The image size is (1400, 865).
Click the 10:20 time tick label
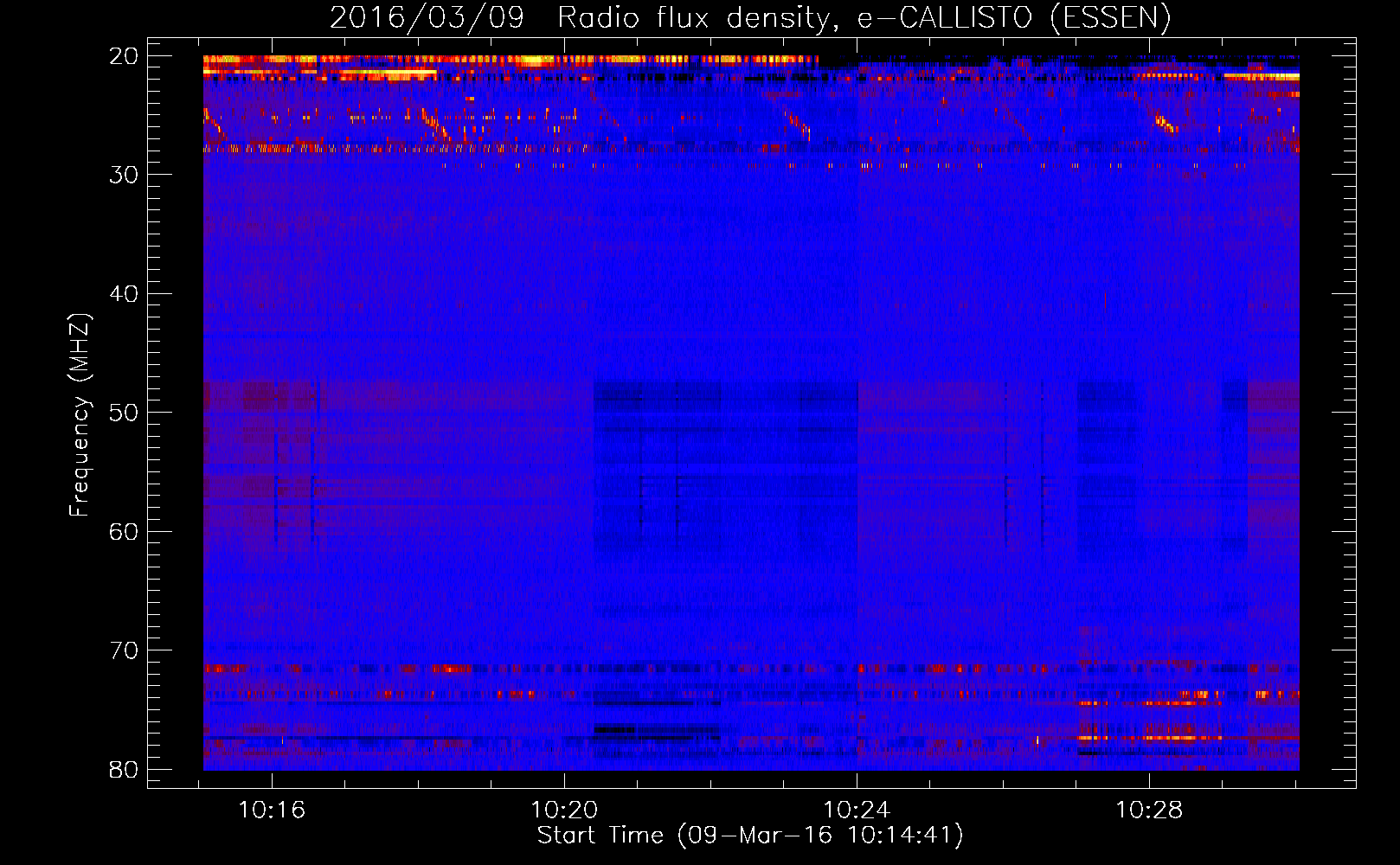564,811
